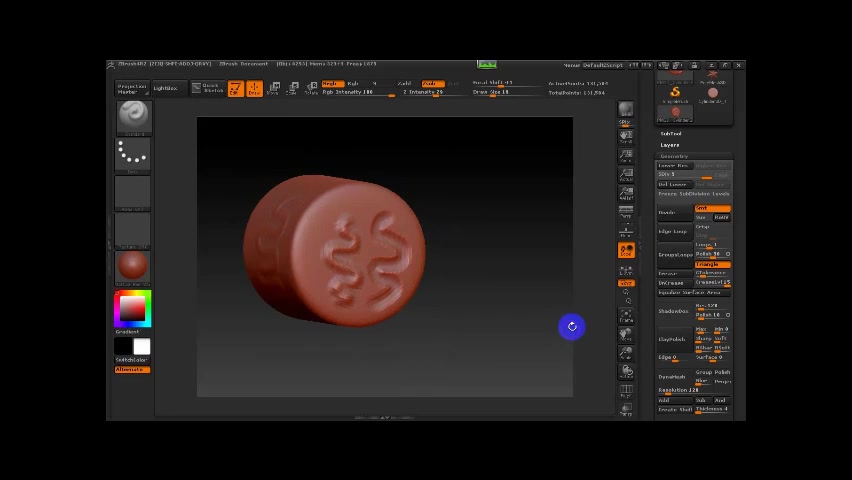Screen dimensions: 852x480
Task: Select the white main color swatch
Action: click(x=142, y=346)
